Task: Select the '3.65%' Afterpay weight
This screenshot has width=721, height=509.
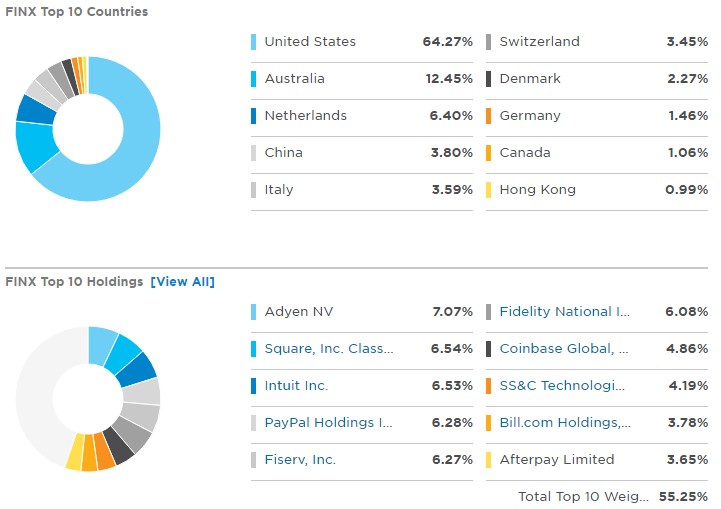Action: [687, 460]
